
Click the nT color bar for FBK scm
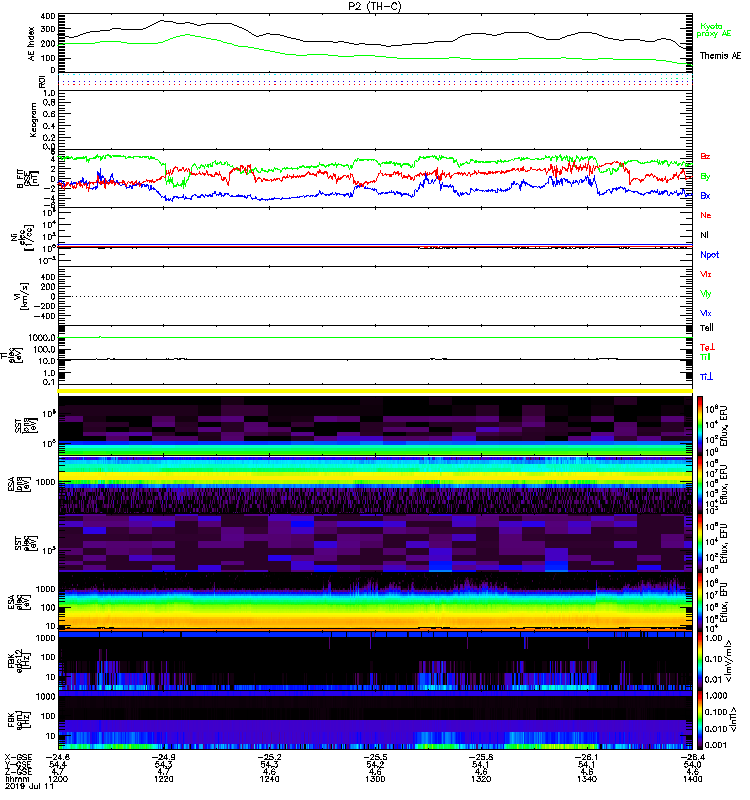pos(700,720)
